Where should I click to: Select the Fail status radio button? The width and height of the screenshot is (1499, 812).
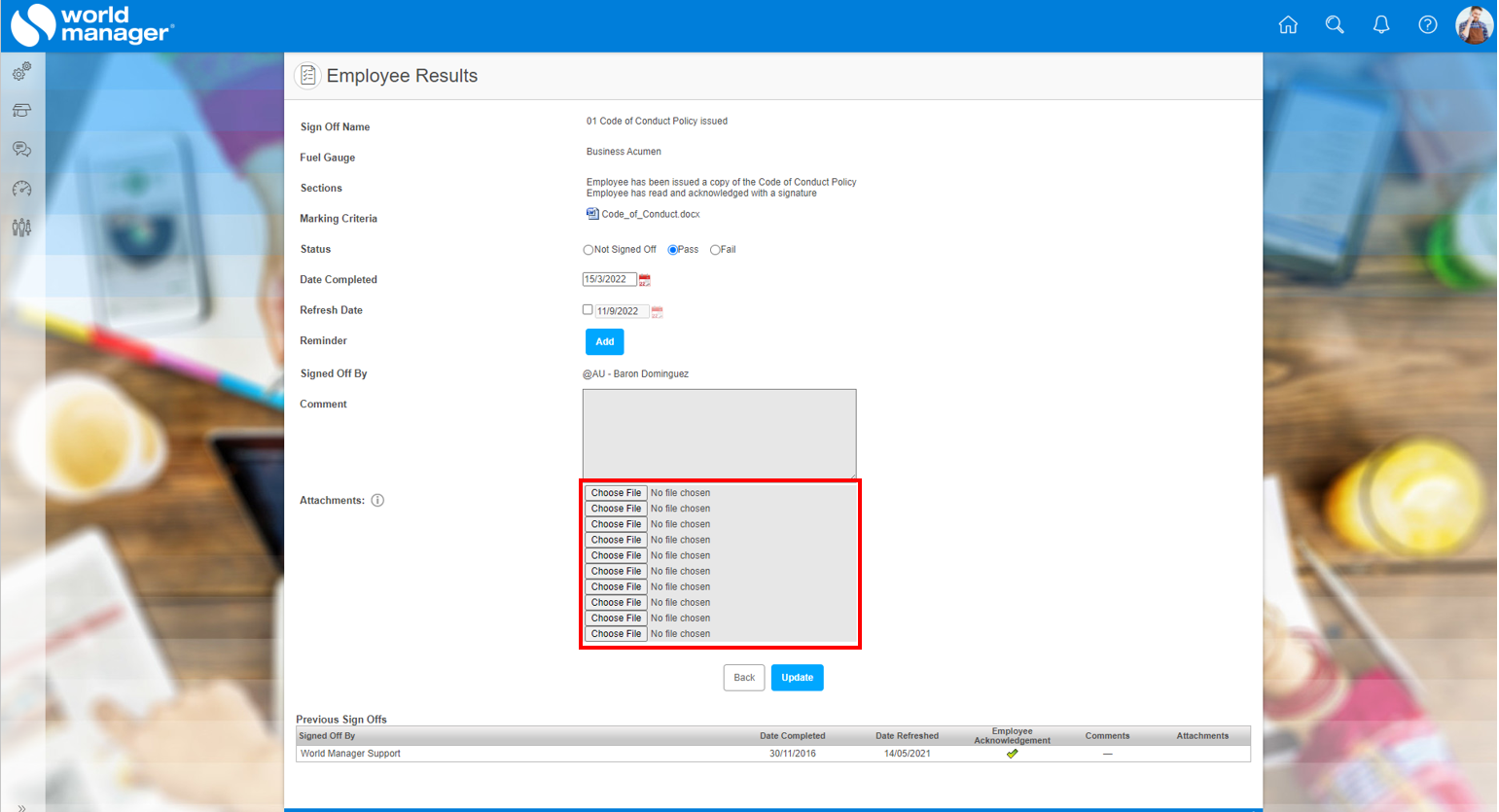(x=715, y=250)
